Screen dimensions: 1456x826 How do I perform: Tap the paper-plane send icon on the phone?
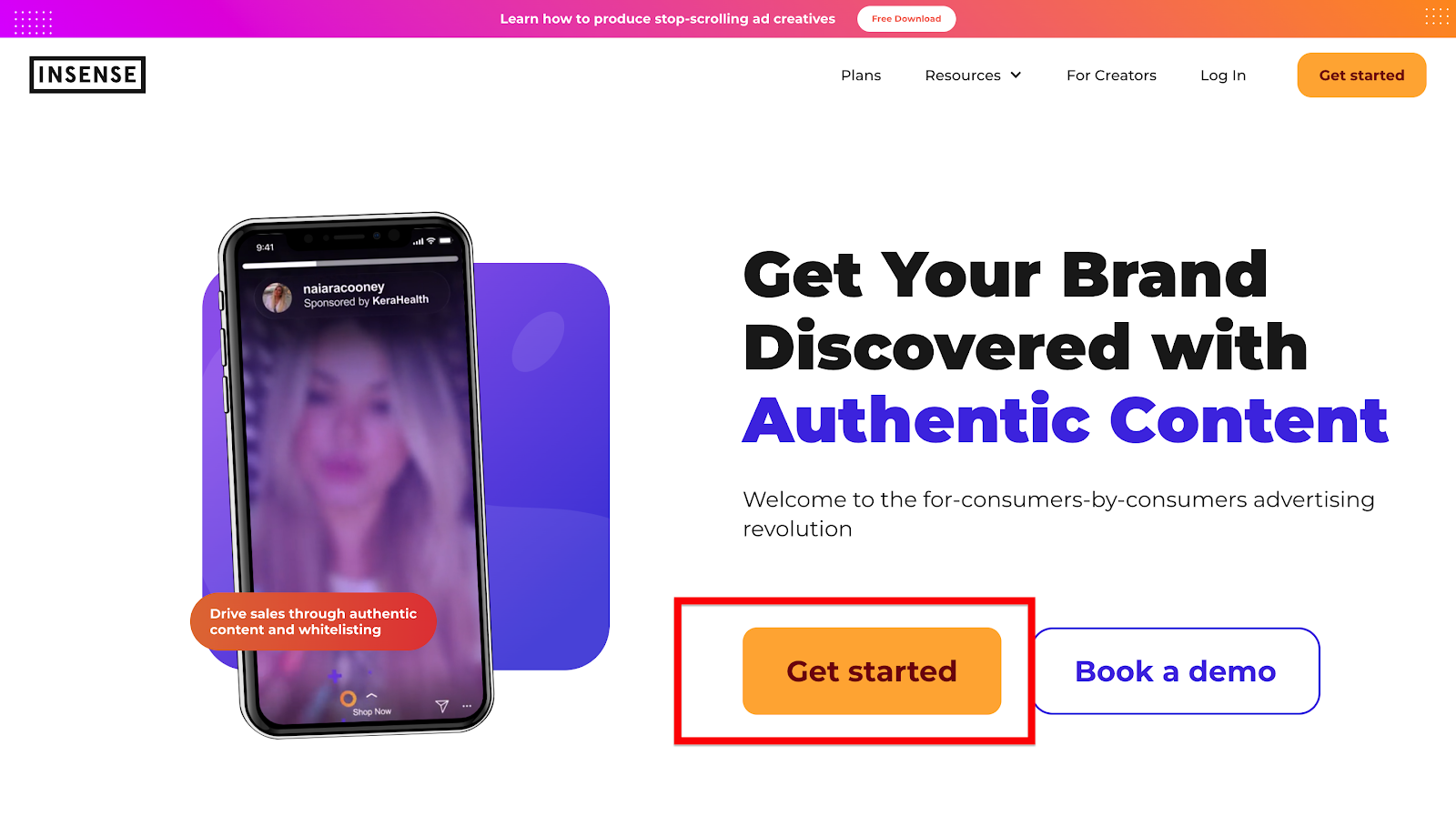click(442, 706)
